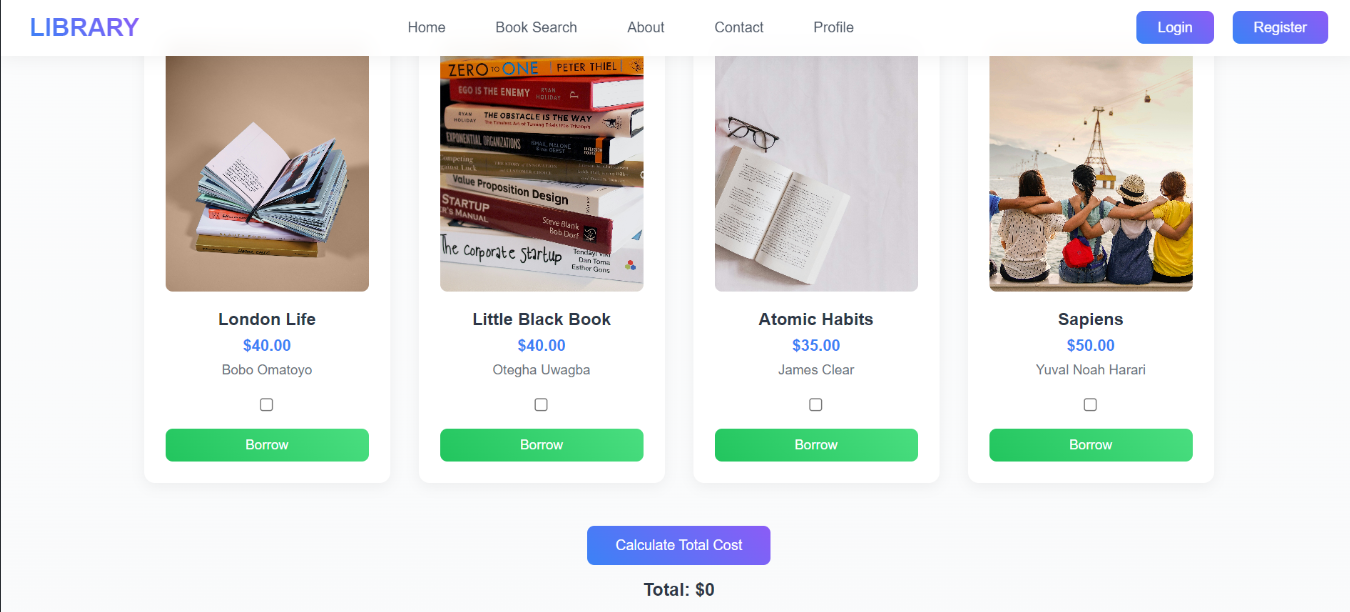Check the London Life selection checkbox
The image size is (1350, 612).
point(266,404)
